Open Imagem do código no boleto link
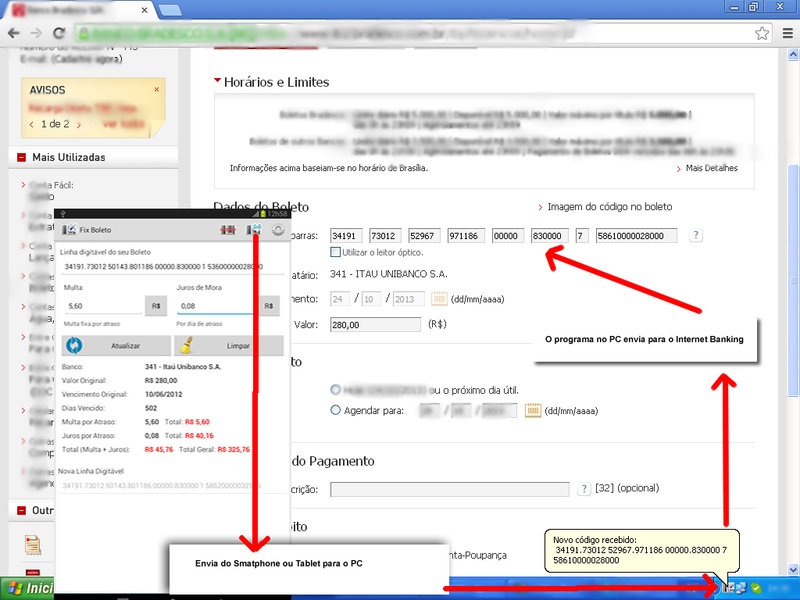Image resolution: width=800 pixels, height=600 pixels. (x=610, y=207)
